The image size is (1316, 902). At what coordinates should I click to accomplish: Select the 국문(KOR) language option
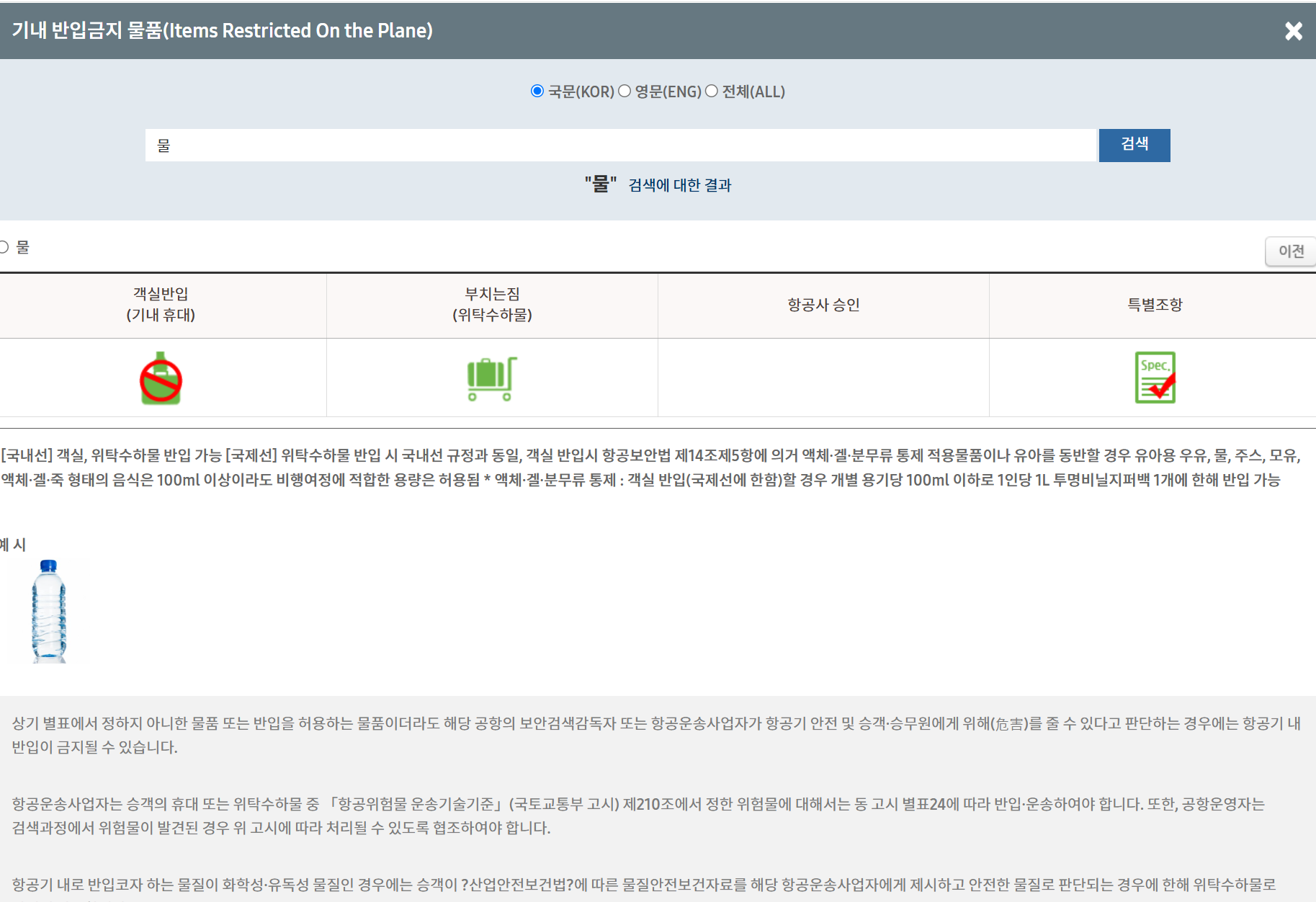(x=537, y=91)
